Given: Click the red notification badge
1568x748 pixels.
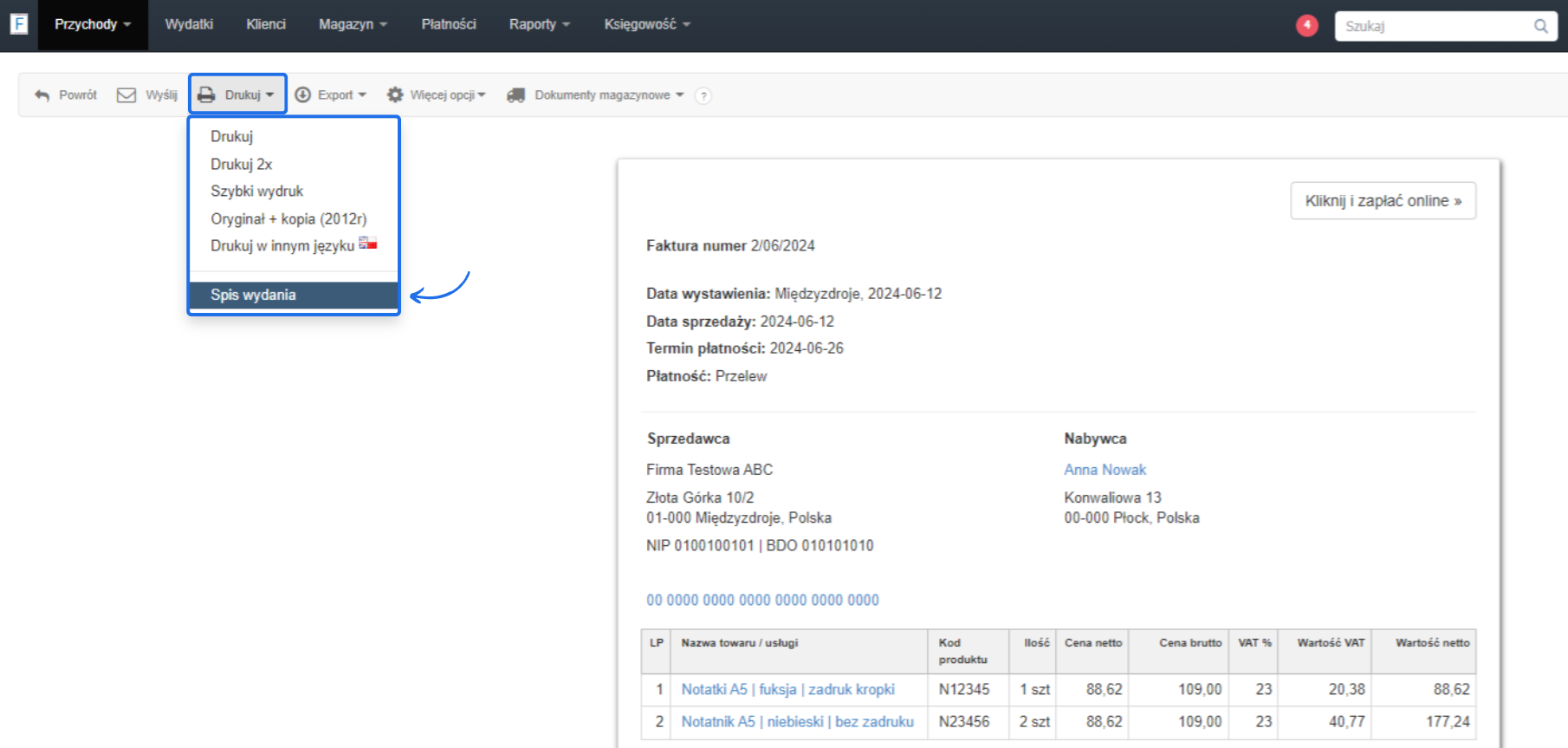Looking at the screenshot, I should pos(1306,25).
